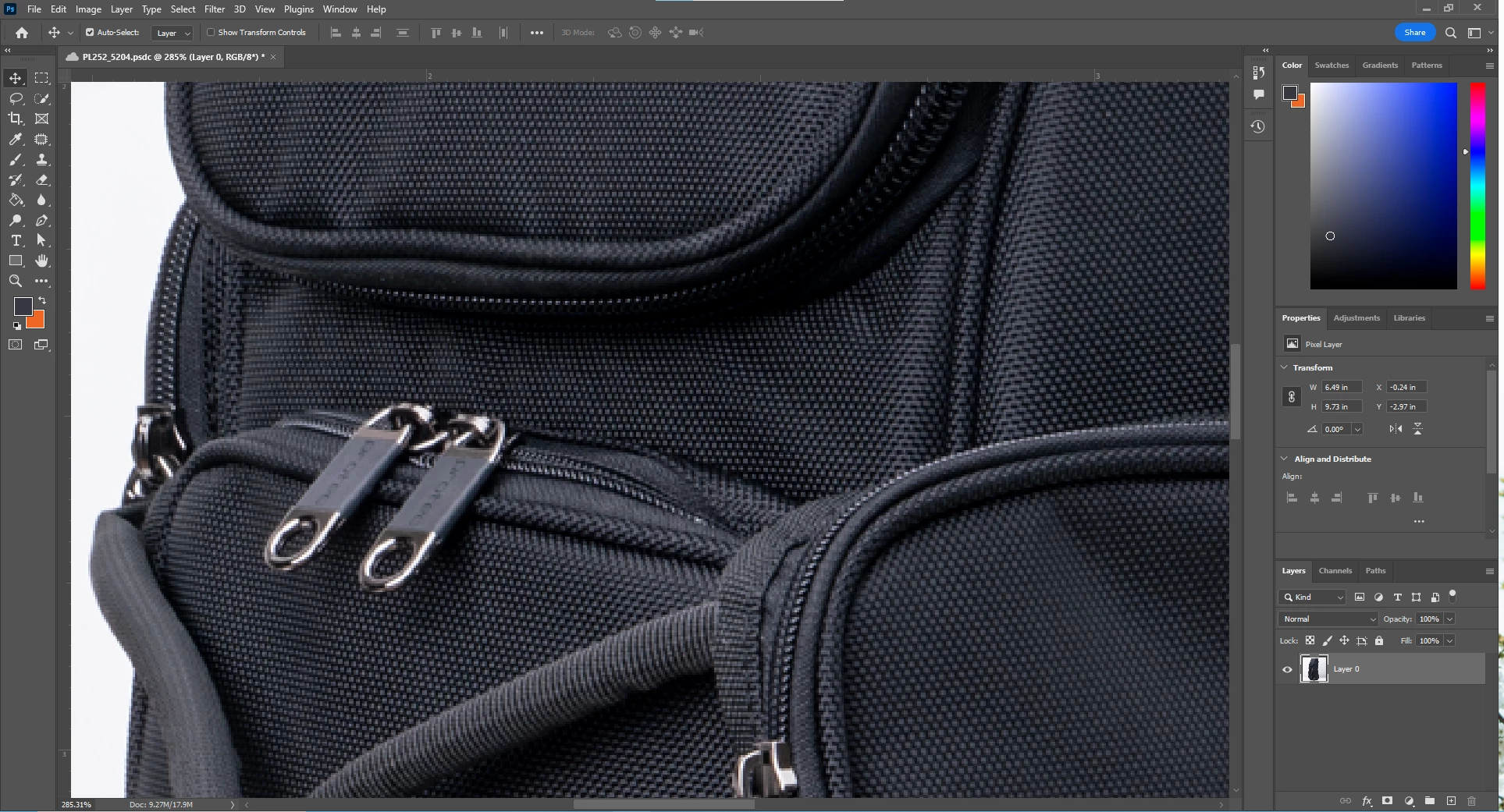
Task: Select the Blur tool
Action: point(41,200)
